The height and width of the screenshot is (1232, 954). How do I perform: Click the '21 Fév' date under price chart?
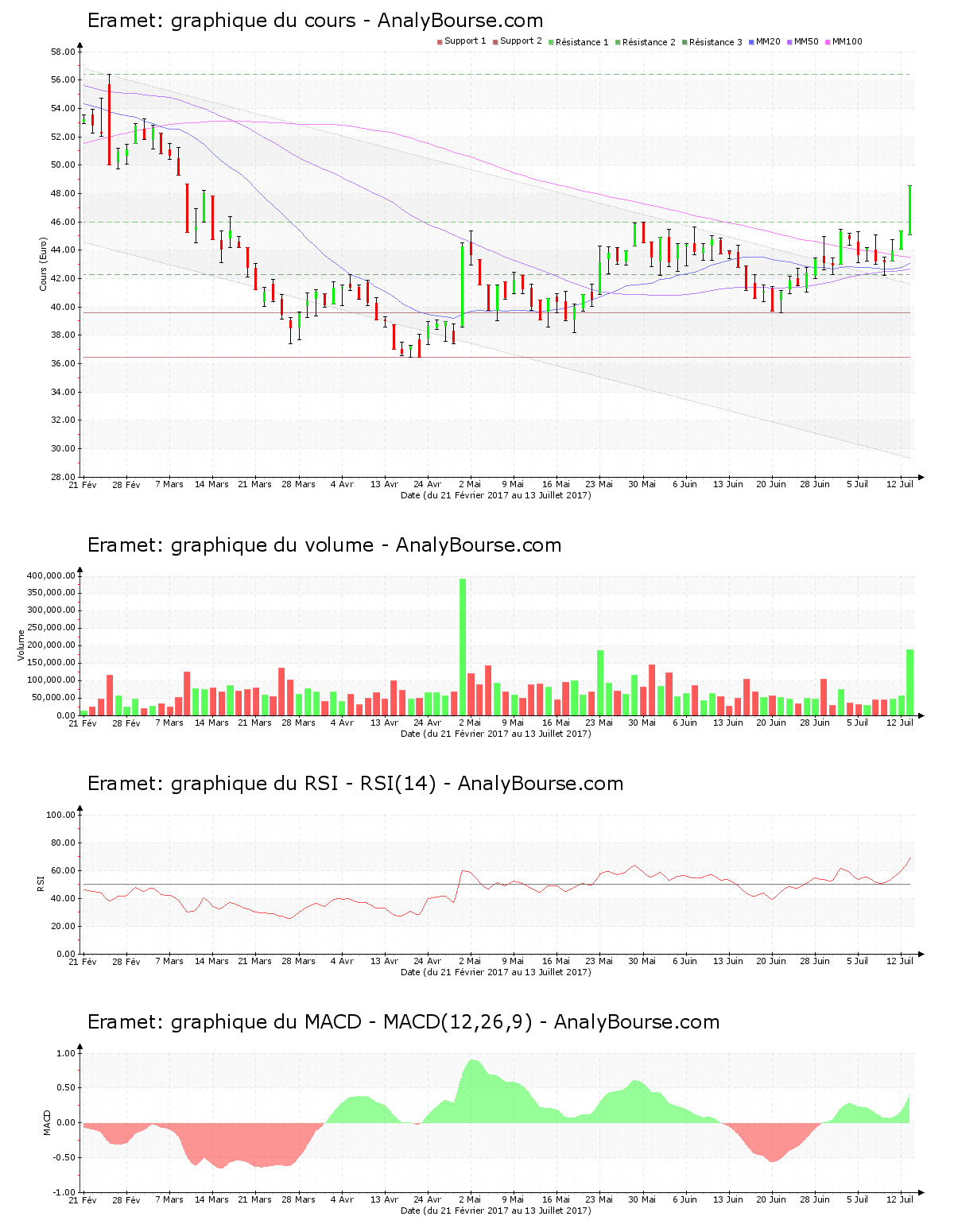pos(84,484)
